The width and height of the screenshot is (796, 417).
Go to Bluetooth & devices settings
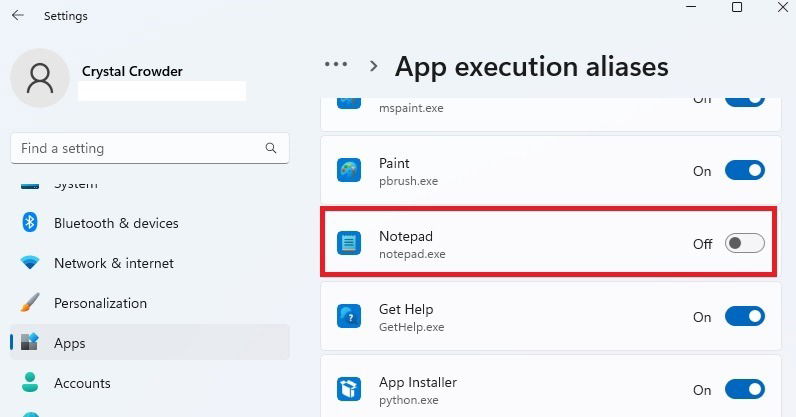point(150,223)
